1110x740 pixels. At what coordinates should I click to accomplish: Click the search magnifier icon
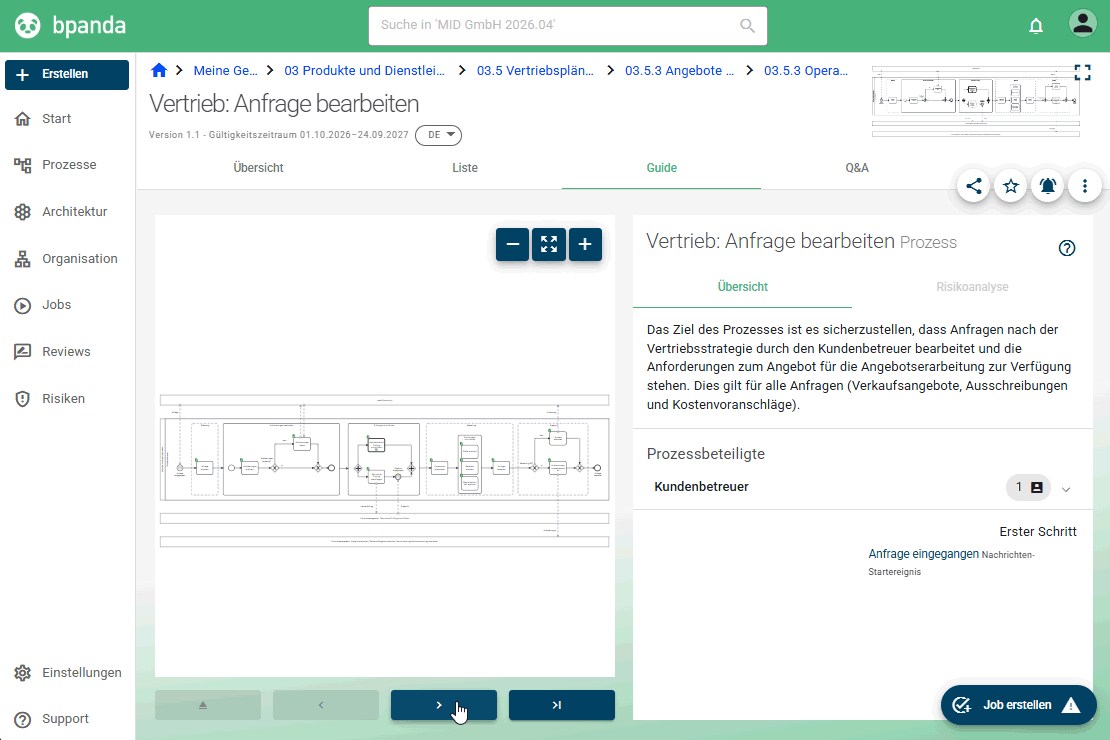[x=747, y=25]
